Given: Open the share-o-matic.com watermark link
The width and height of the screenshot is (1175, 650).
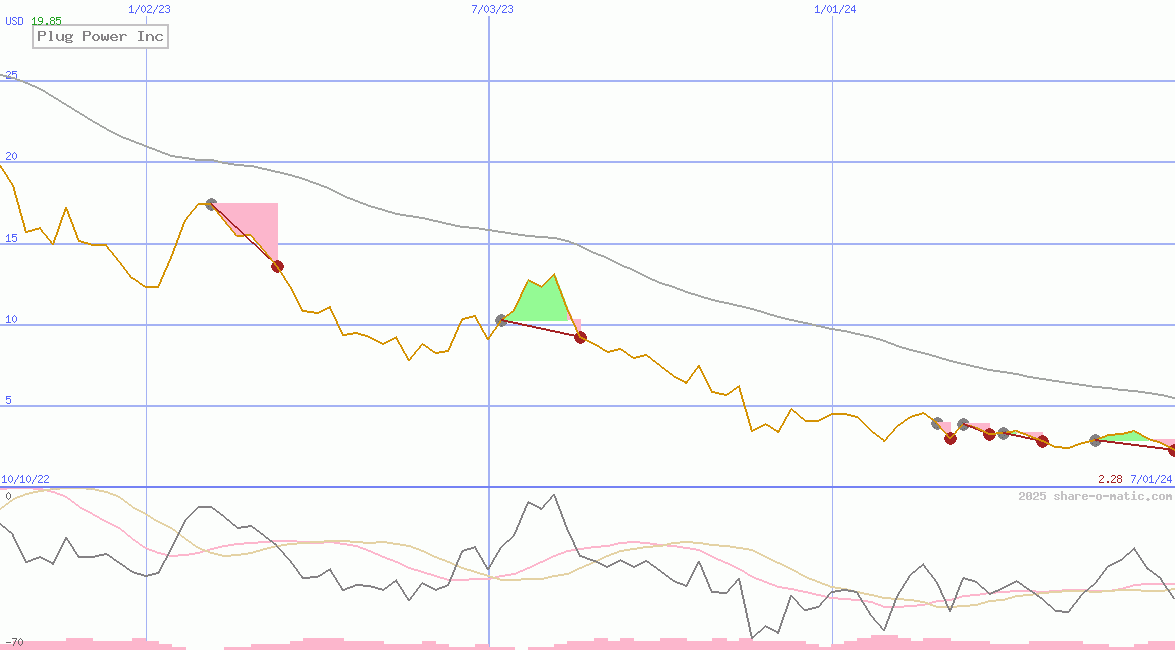Looking at the screenshot, I should [1095, 496].
